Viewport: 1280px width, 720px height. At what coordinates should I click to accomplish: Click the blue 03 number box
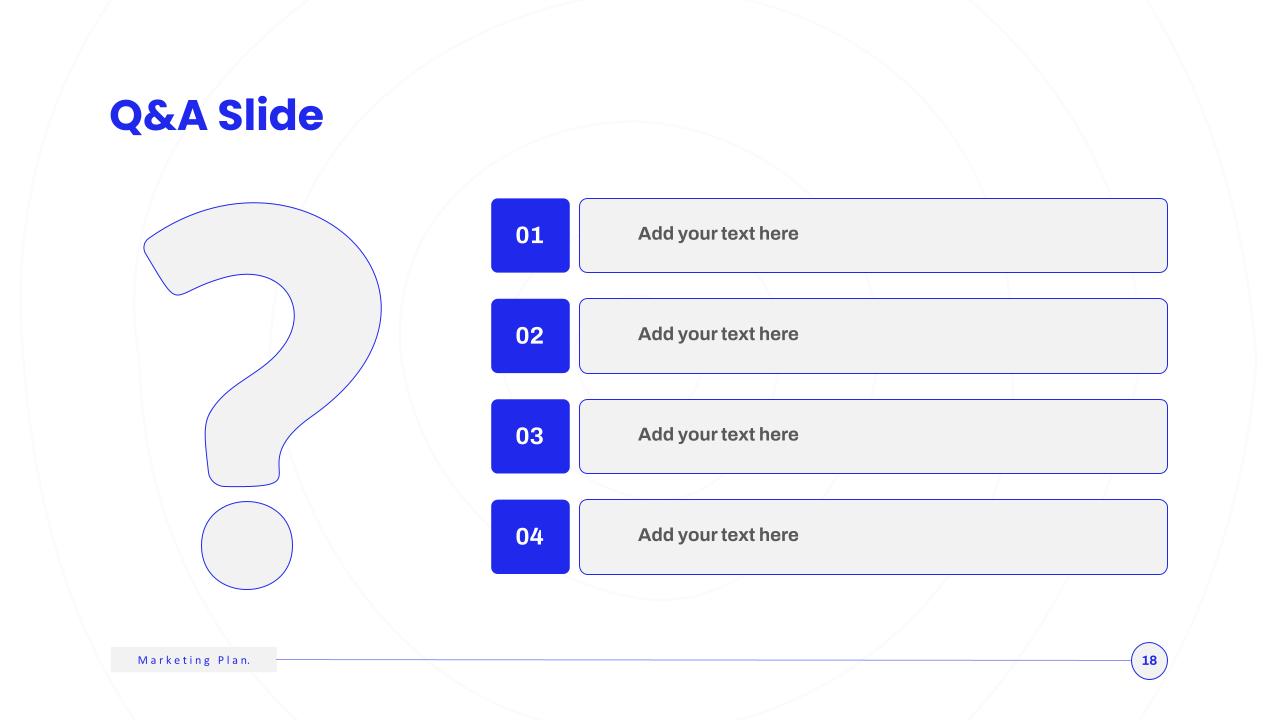click(530, 436)
